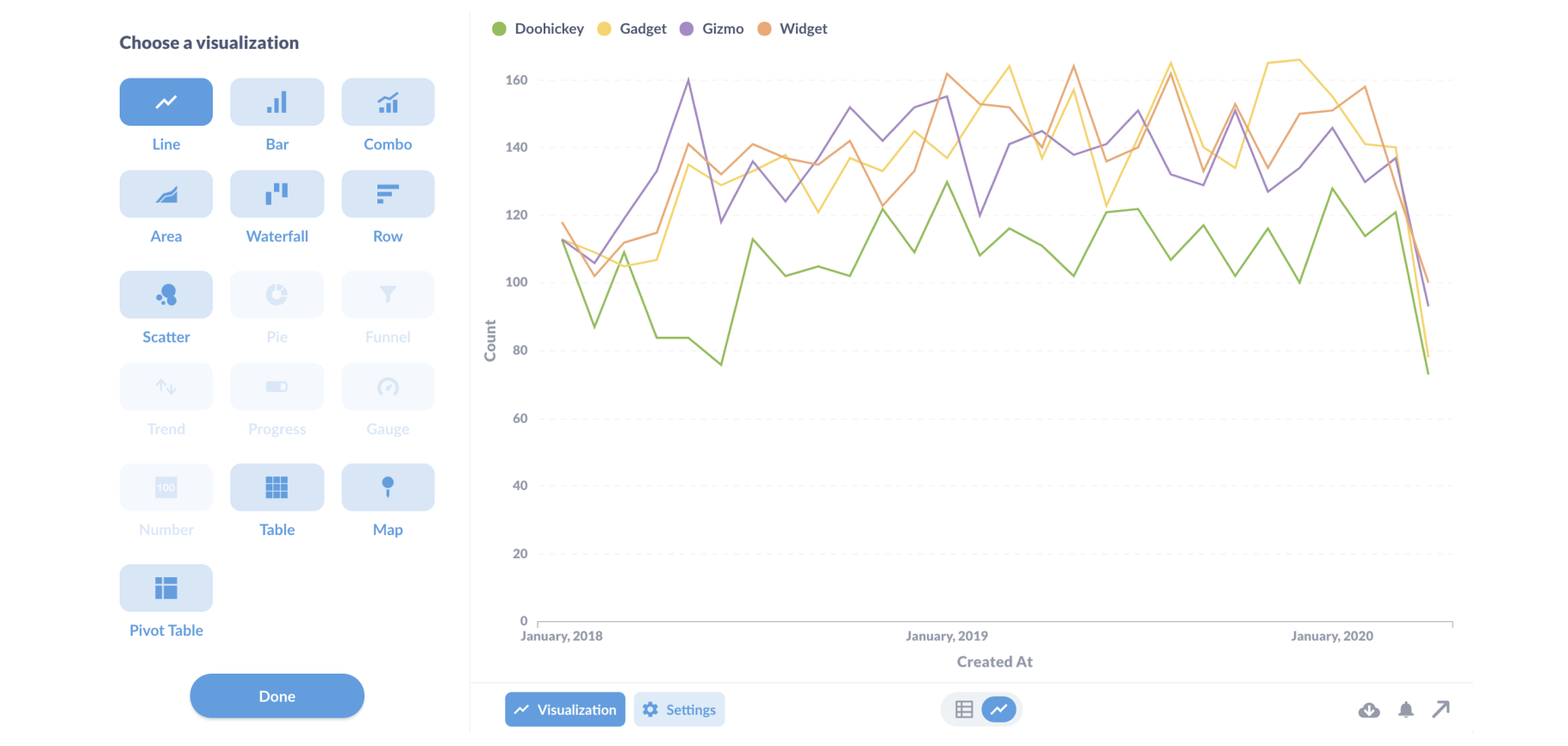Image resolution: width=1568 pixels, height=746 pixels.
Task: Click the Pie chart visualization icon
Action: [x=277, y=295]
